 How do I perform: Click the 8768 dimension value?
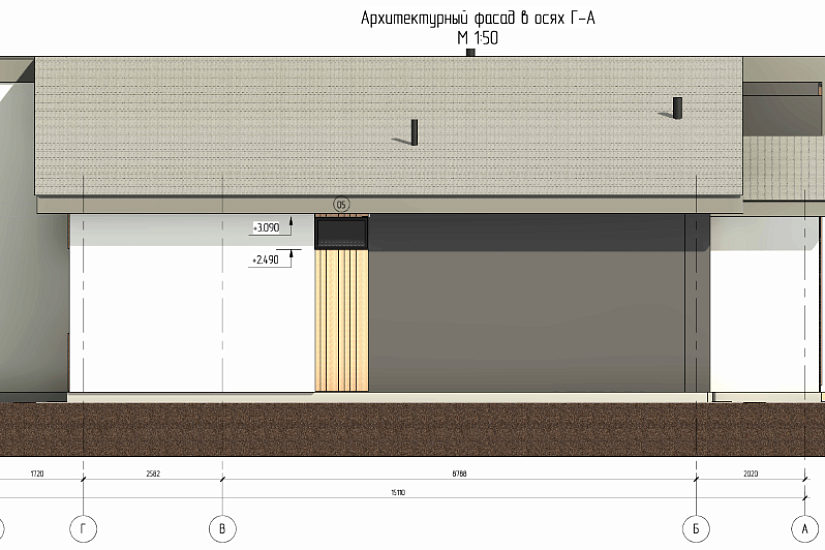point(458,472)
